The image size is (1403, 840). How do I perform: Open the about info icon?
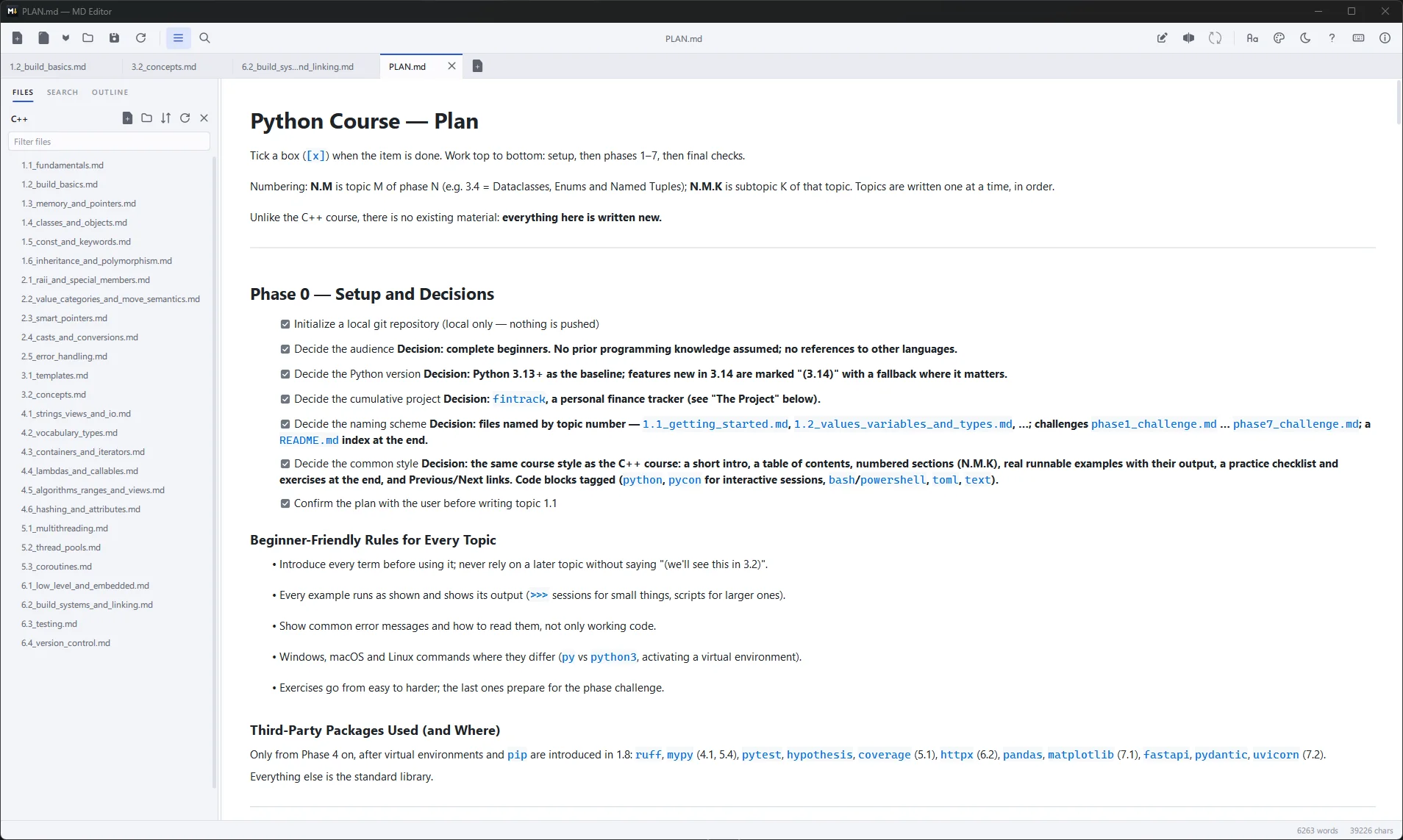pos(1385,38)
